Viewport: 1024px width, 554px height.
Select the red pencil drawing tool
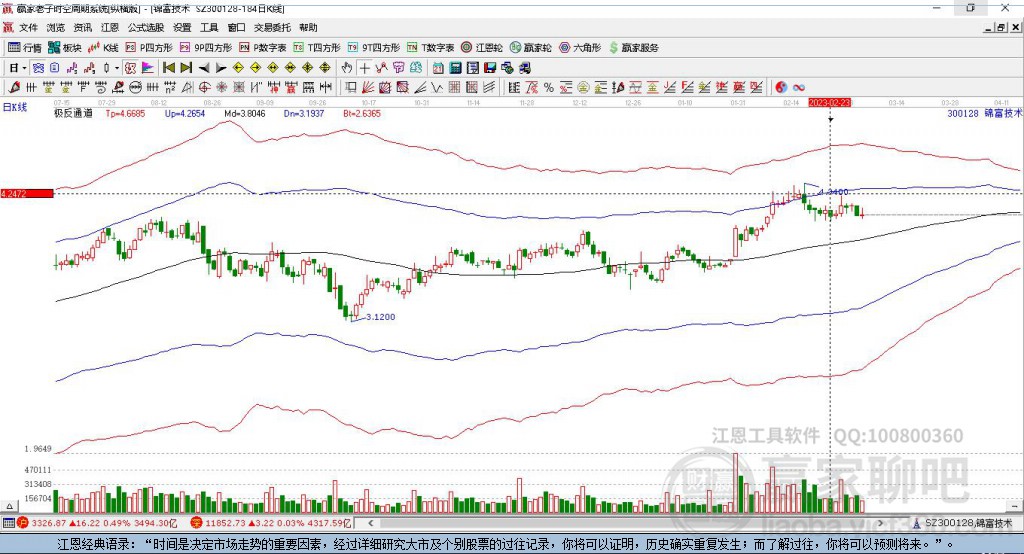[14, 88]
